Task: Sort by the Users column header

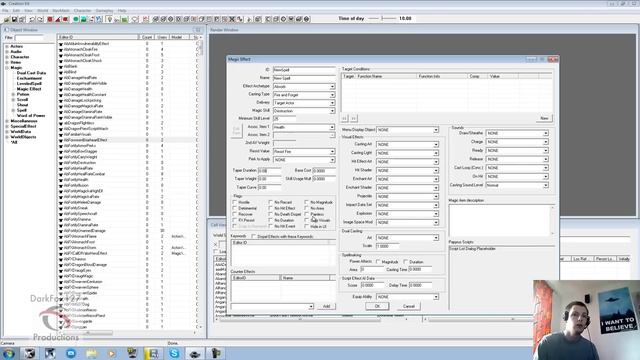Action: pos(162,37)
